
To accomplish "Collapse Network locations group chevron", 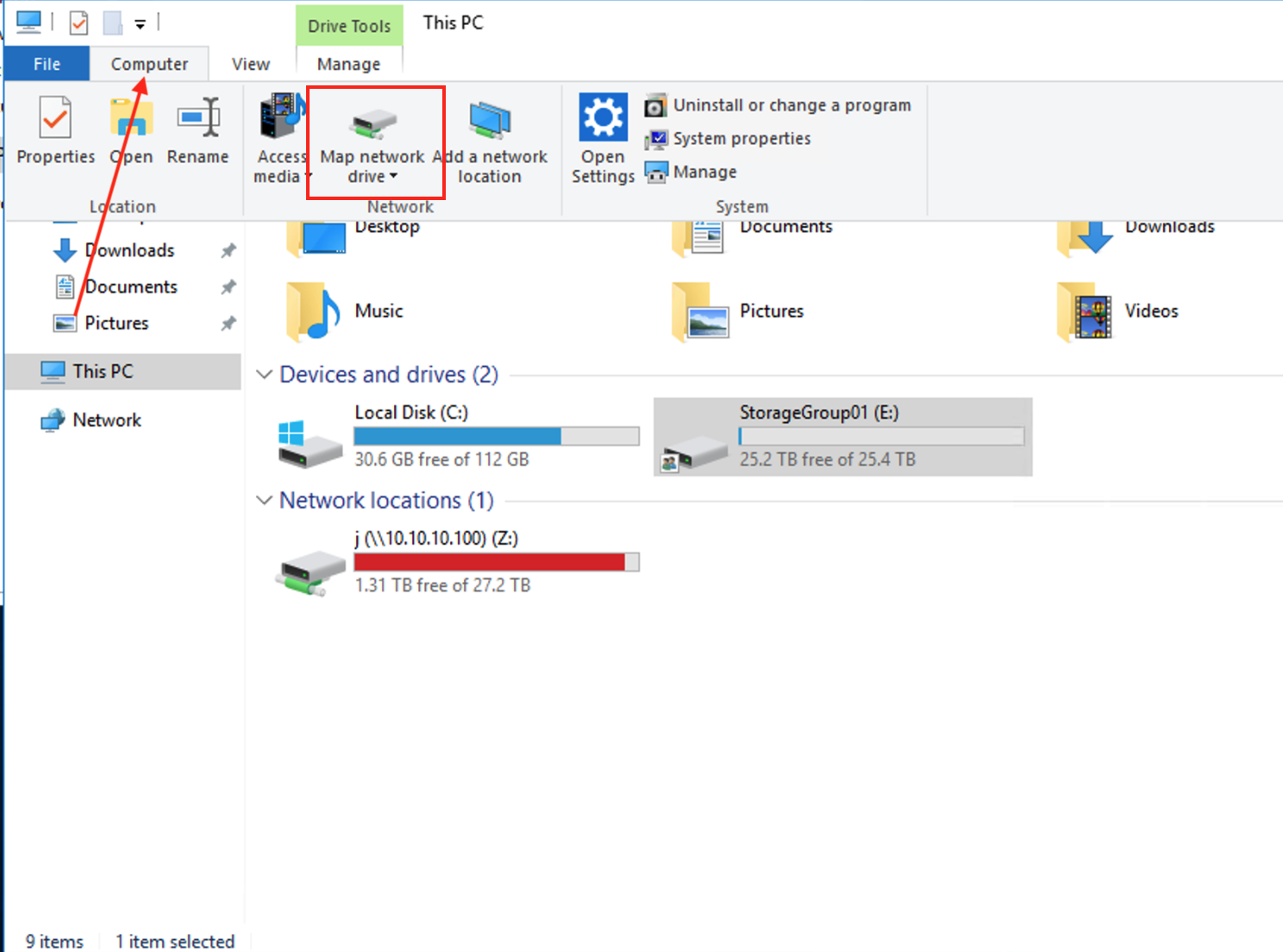I will coord(265,501).
